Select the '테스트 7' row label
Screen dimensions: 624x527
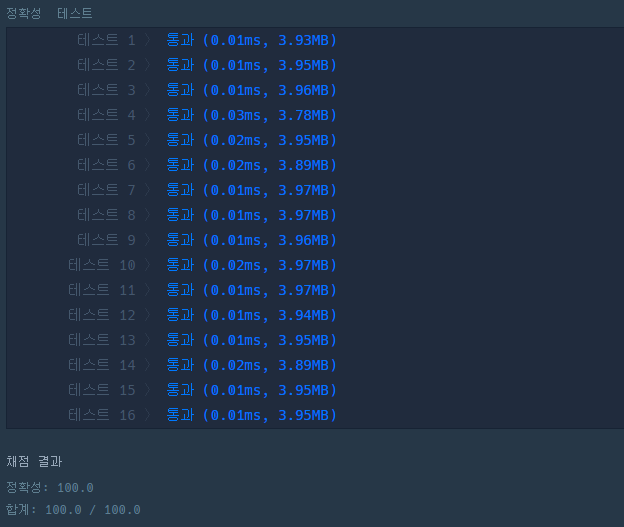(x=106, y=190)
